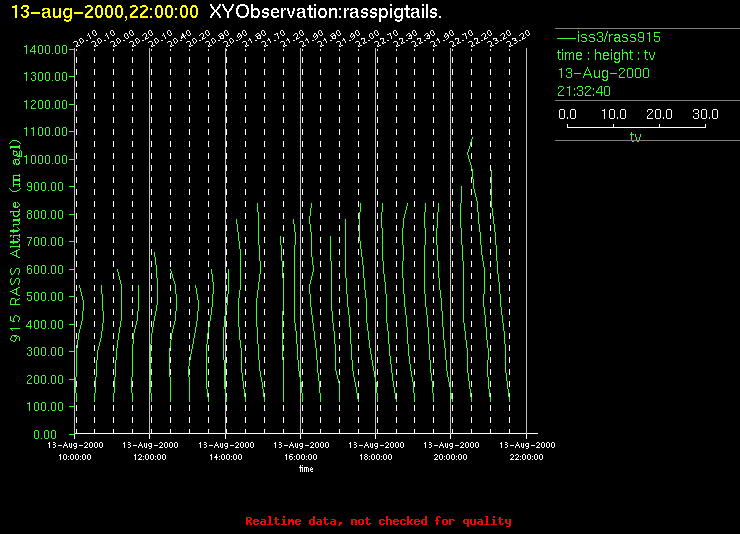Click the 16:00:00 time axis label
This screenshot has height=534, width=740.
pos(301,456)
